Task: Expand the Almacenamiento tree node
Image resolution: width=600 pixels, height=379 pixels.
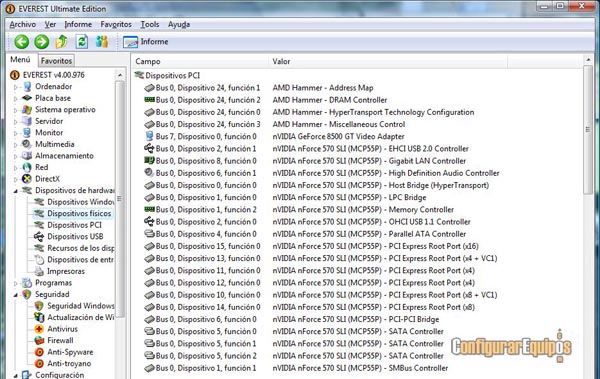Action: 16,156
